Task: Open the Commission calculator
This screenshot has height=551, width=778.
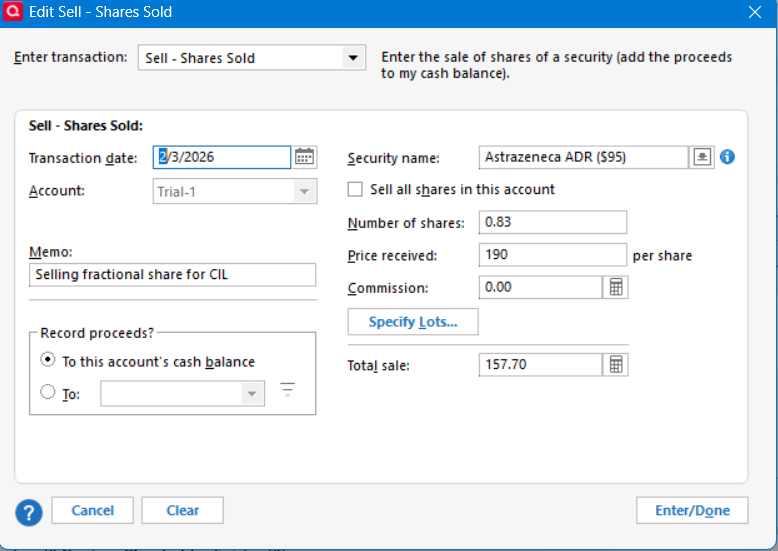Action: coord(616,288)
